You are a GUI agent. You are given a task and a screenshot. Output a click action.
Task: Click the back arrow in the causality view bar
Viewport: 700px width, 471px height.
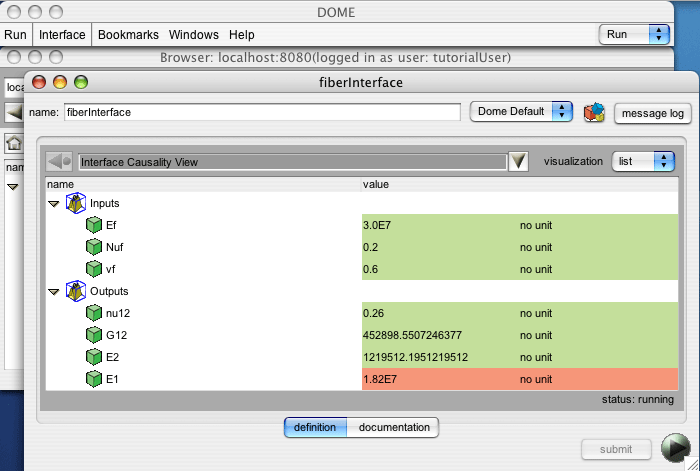[59, 162]
